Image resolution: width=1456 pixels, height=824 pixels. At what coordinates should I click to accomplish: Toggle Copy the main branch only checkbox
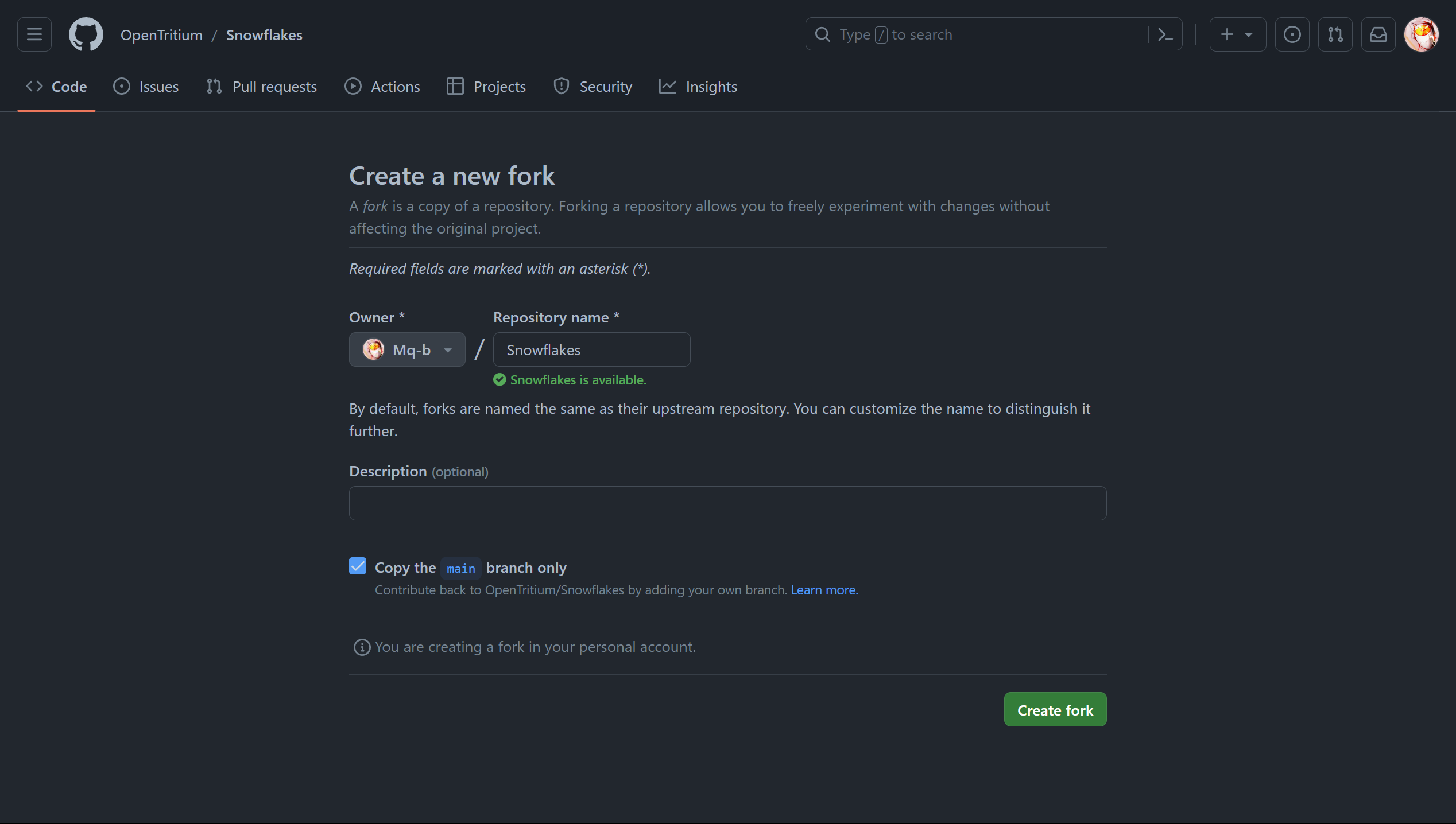357,566
